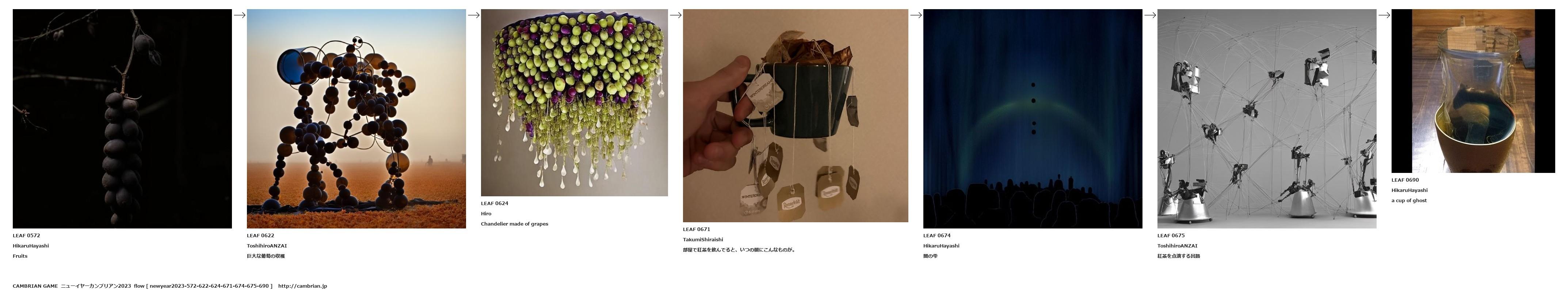1568x295 pixels.
Task: Click arrow leading to LEAF 0674 image
Action: click(916, 15)
